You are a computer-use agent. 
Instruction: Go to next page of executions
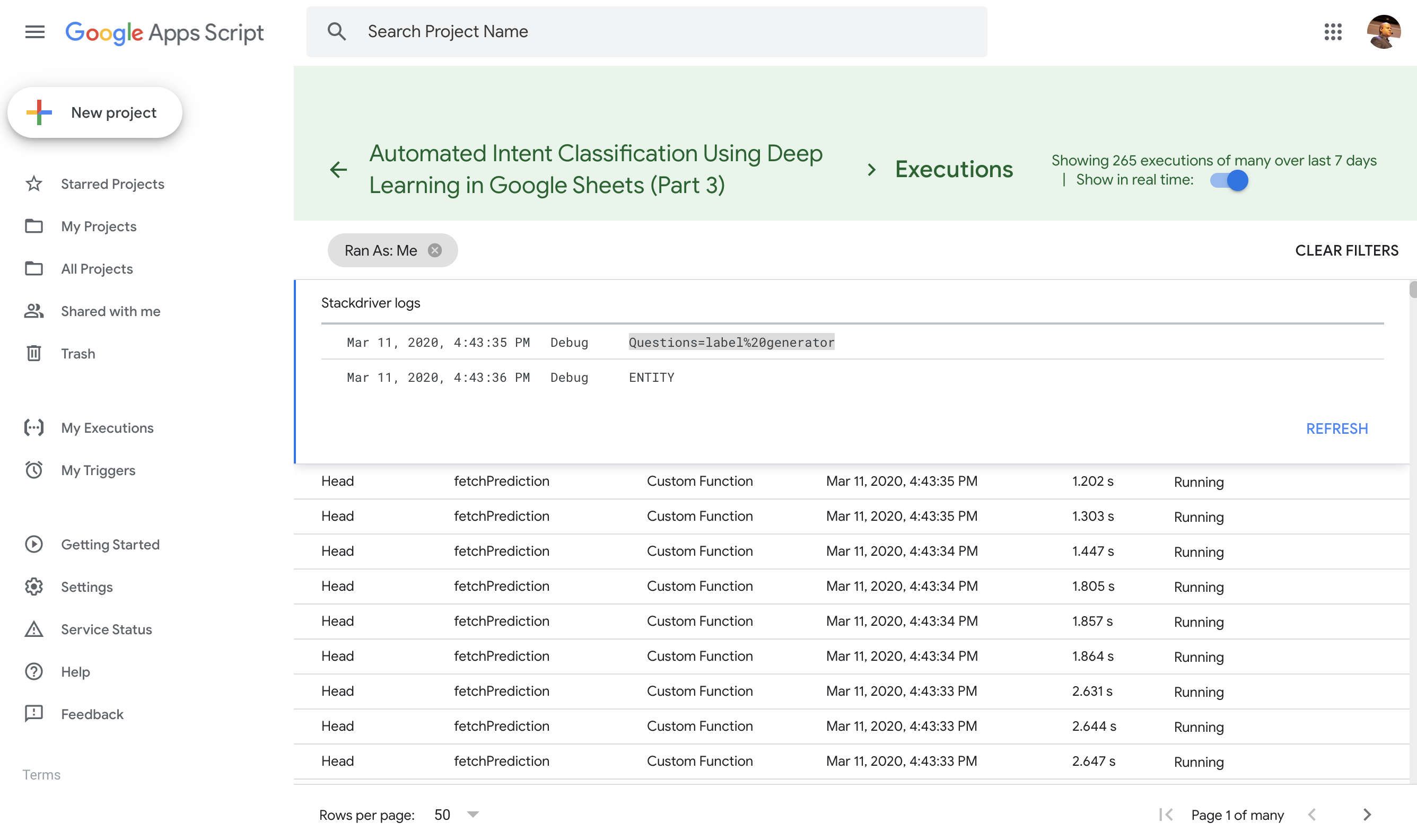click(1367, 815)
